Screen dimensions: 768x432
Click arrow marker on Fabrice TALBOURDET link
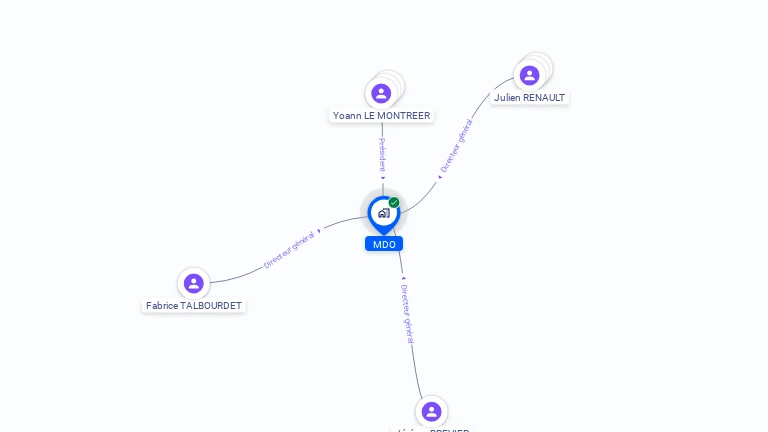[x=319, y=231]
